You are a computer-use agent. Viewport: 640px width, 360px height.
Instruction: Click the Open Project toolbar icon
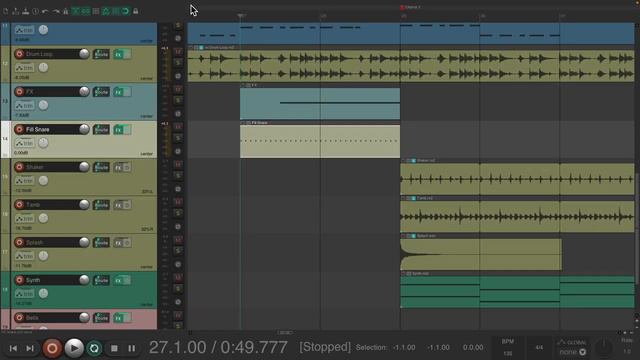coord(16,11)
